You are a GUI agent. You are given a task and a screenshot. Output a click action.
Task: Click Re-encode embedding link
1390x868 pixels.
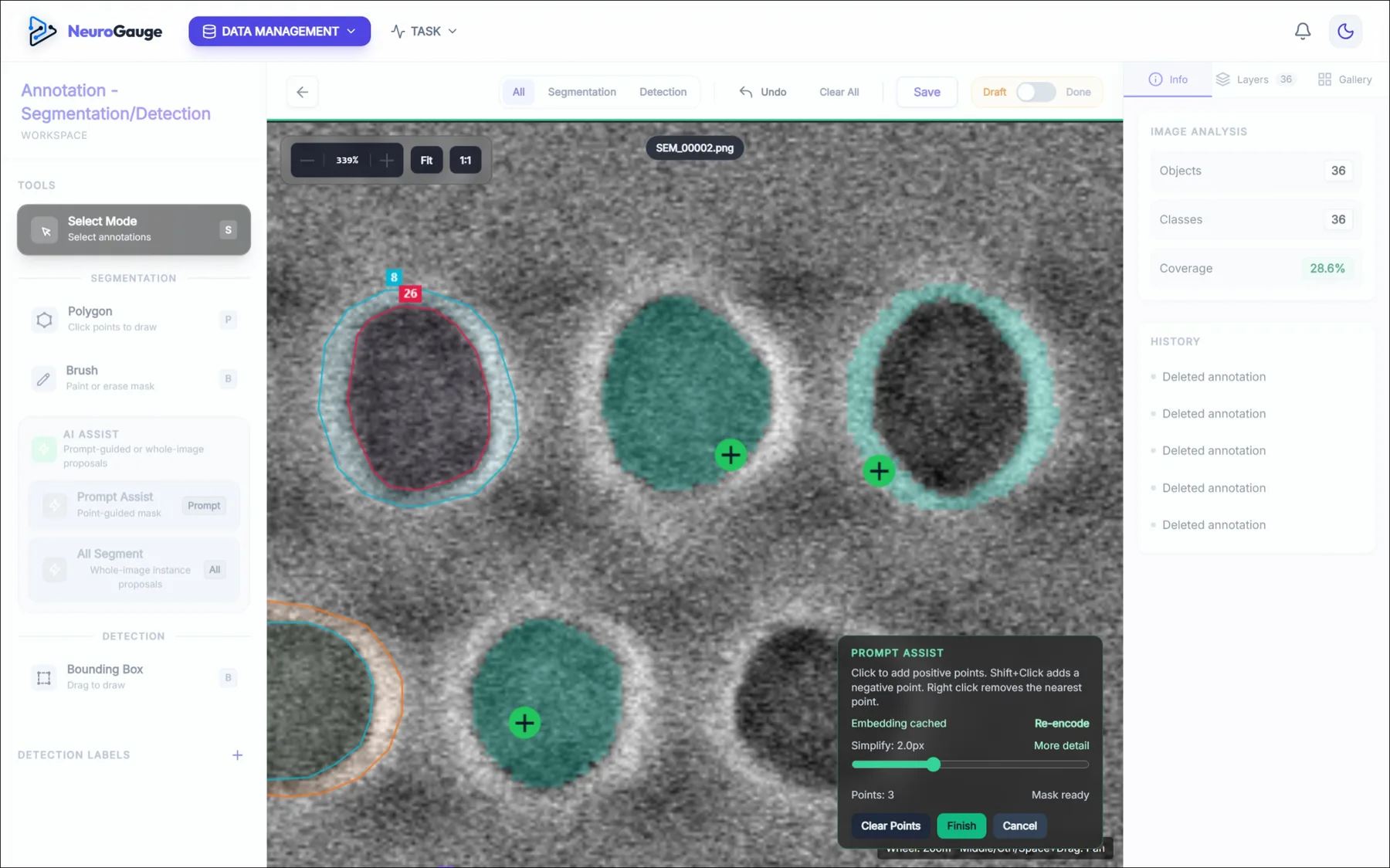pos(1062,724)
